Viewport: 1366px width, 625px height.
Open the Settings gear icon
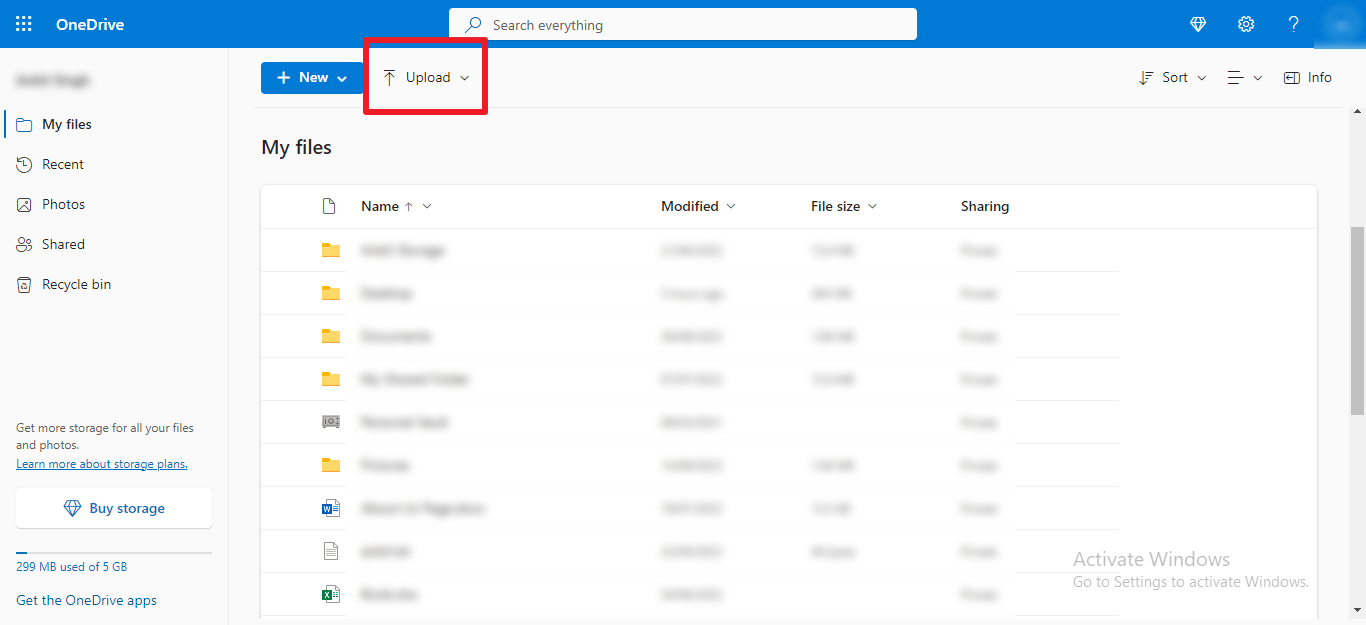[x=1245, y=23]
